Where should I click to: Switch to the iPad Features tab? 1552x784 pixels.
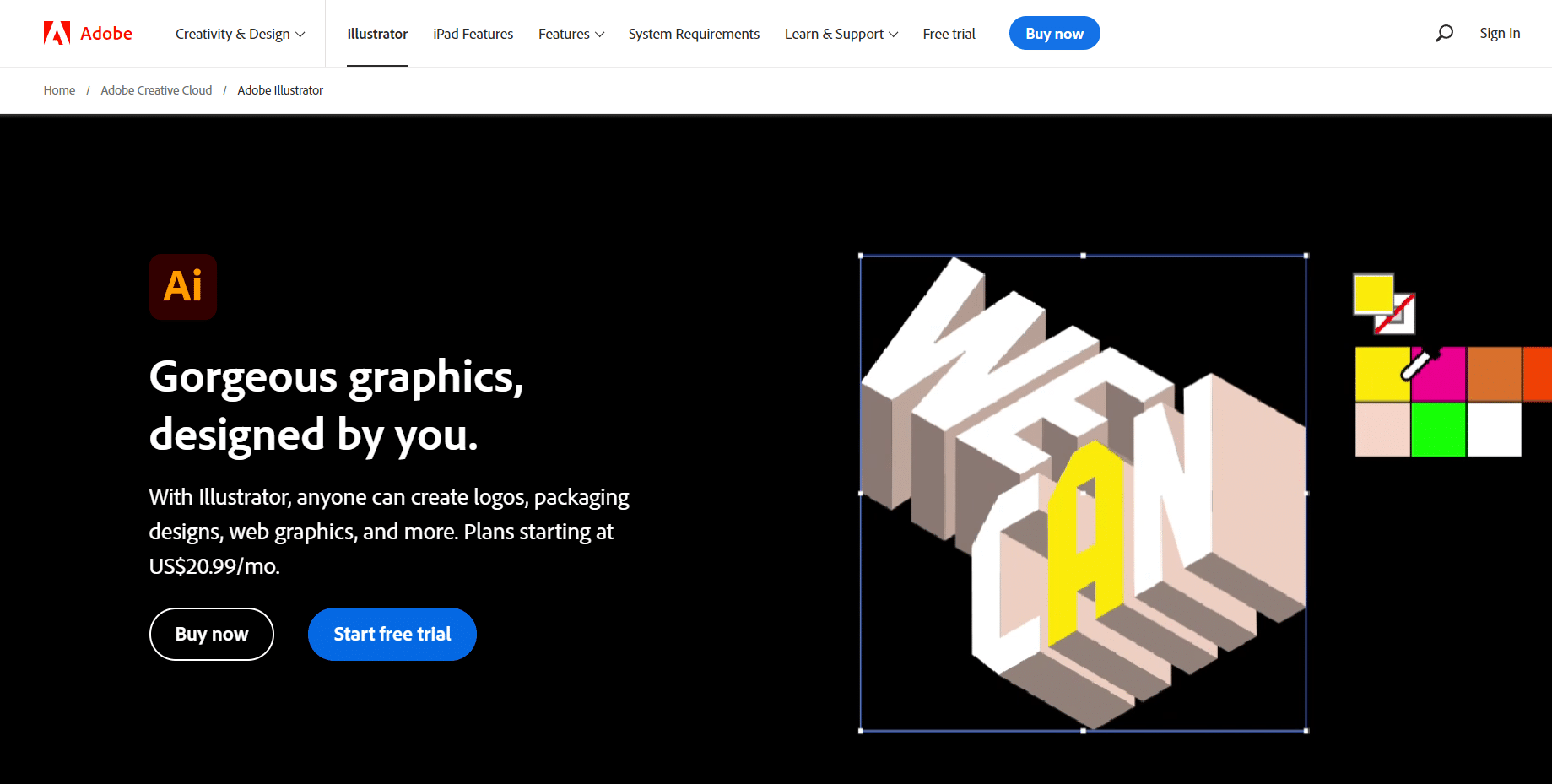[473, 34]
